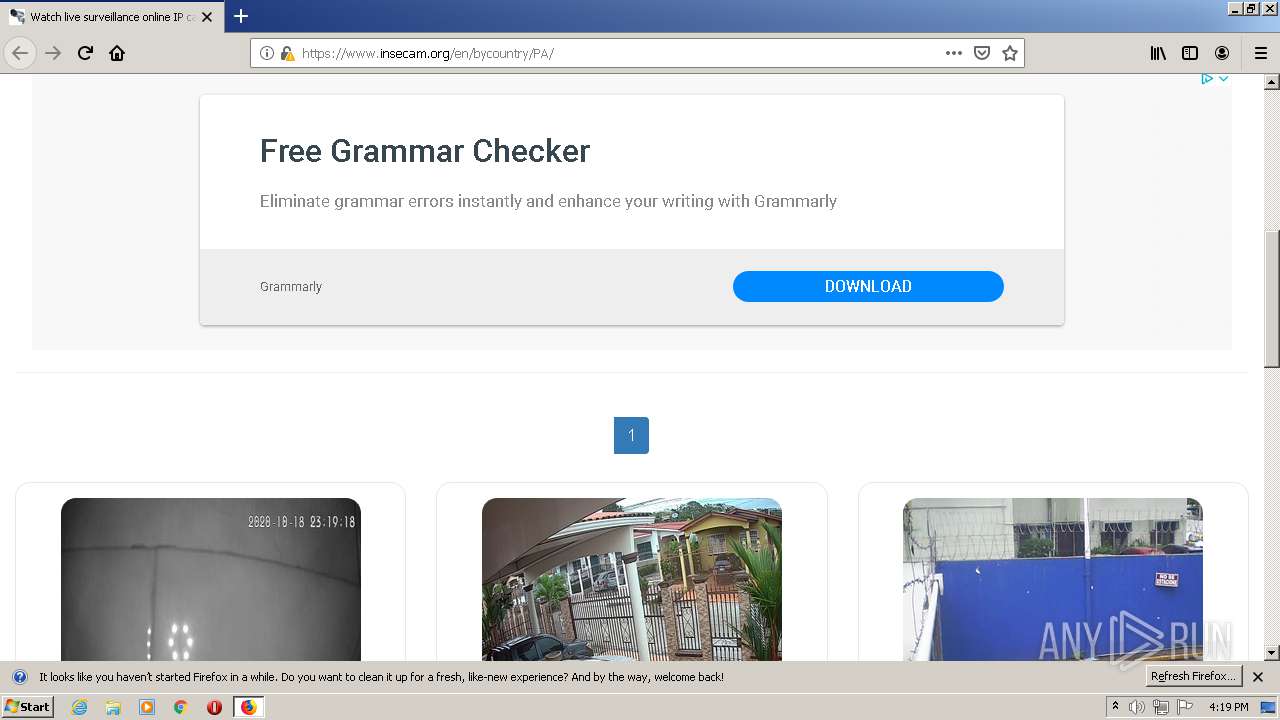Viewport: 1280px width, 720px height.
Task: Toggle the sidebar view
Action: (1190, 53)
